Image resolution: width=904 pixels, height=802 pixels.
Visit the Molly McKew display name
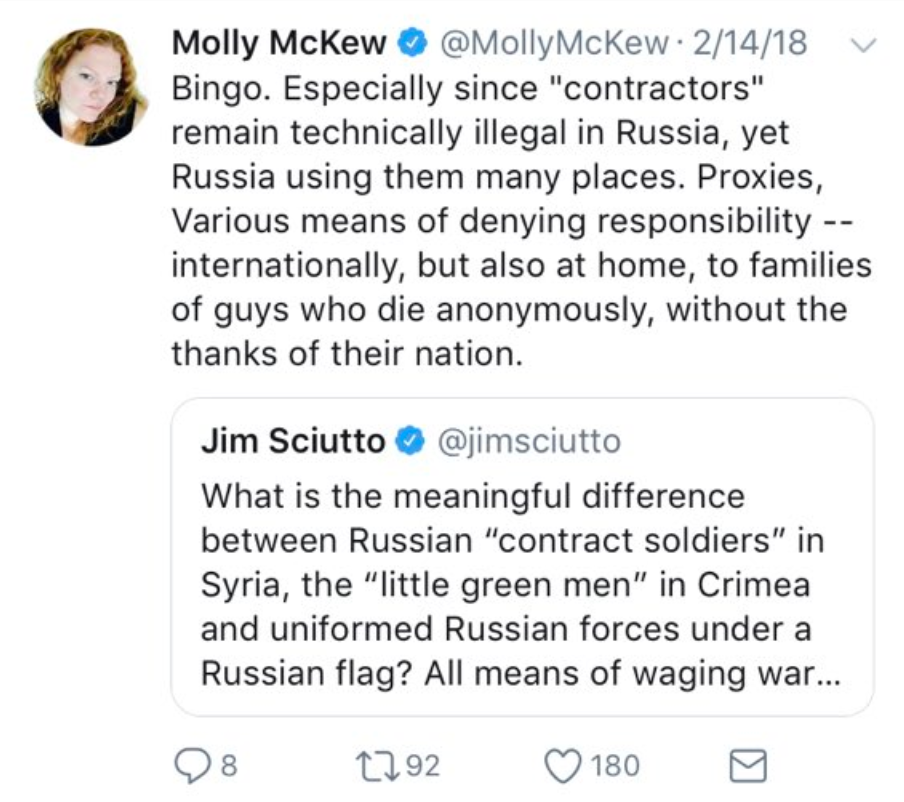point(279,43)
